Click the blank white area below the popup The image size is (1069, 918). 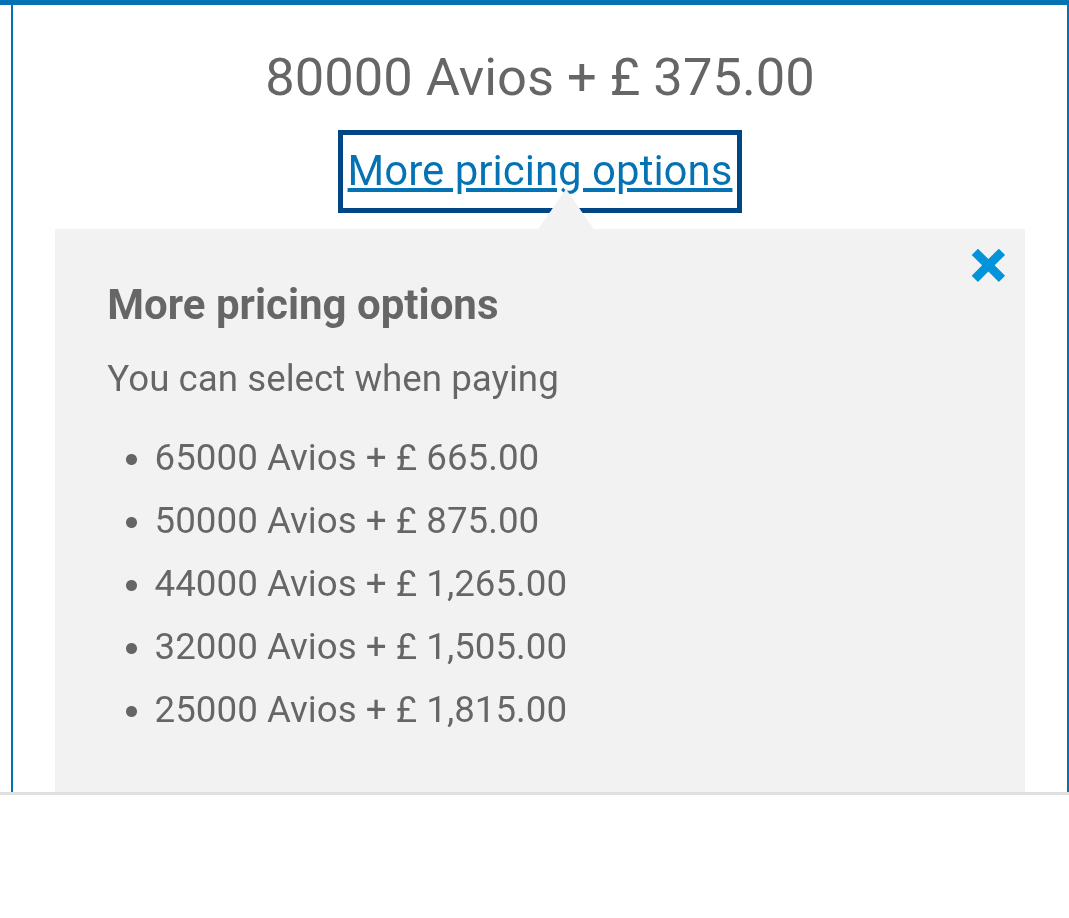(x=534, y=857)
